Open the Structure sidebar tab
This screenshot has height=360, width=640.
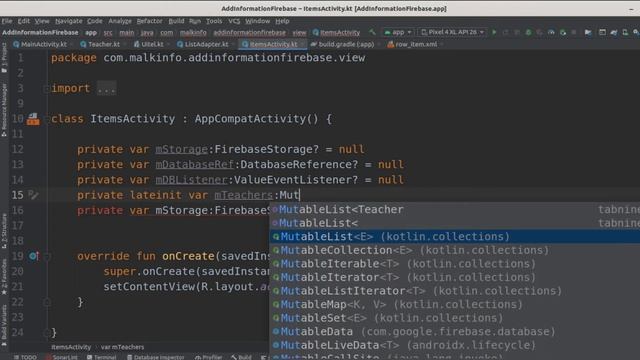[4, 231]
